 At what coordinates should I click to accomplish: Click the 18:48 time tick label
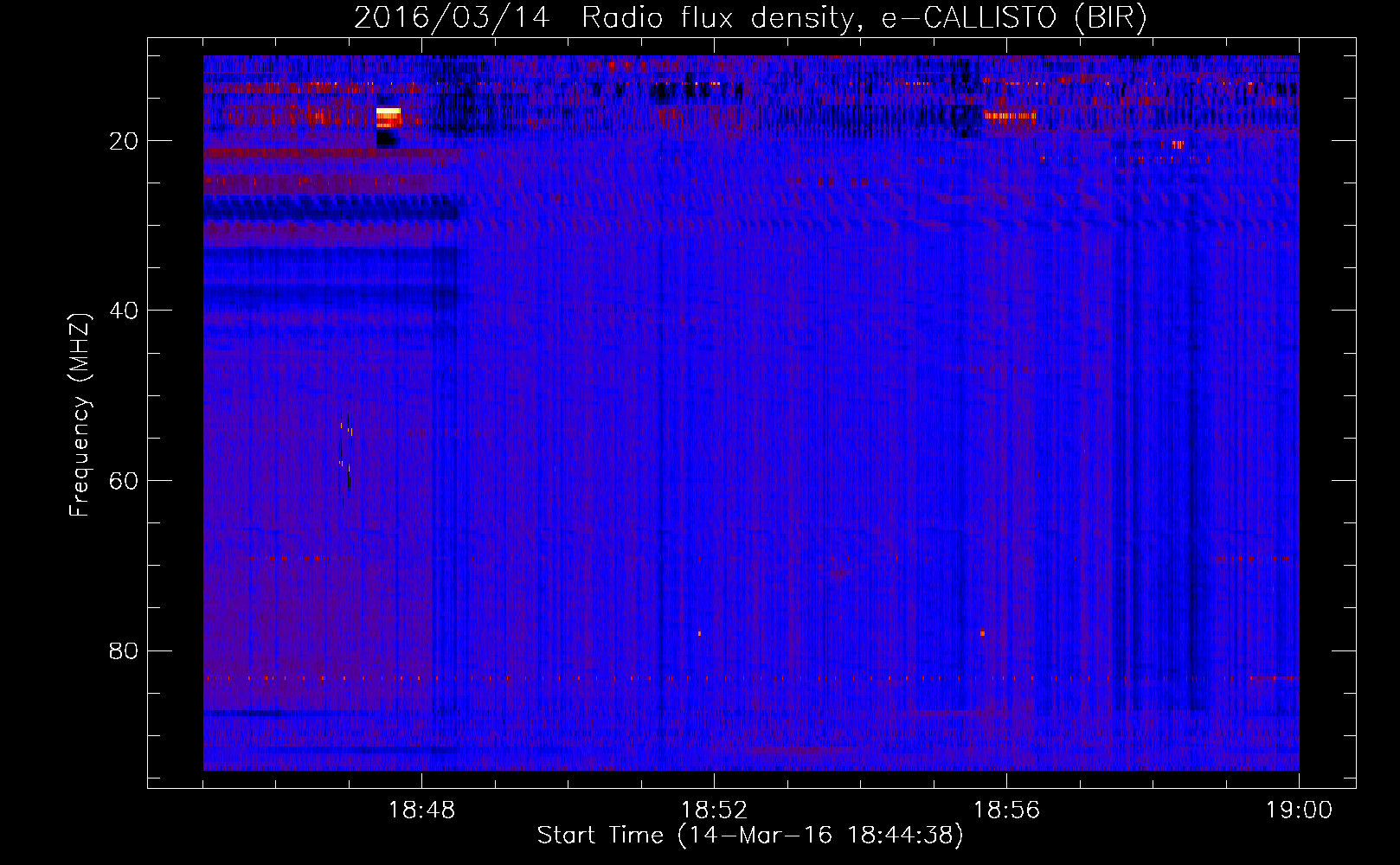[422, 811]
